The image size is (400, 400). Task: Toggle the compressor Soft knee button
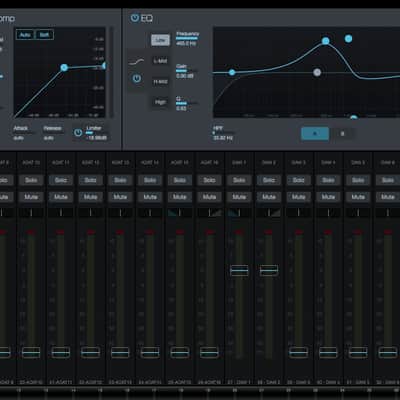(x=44, y=35)
